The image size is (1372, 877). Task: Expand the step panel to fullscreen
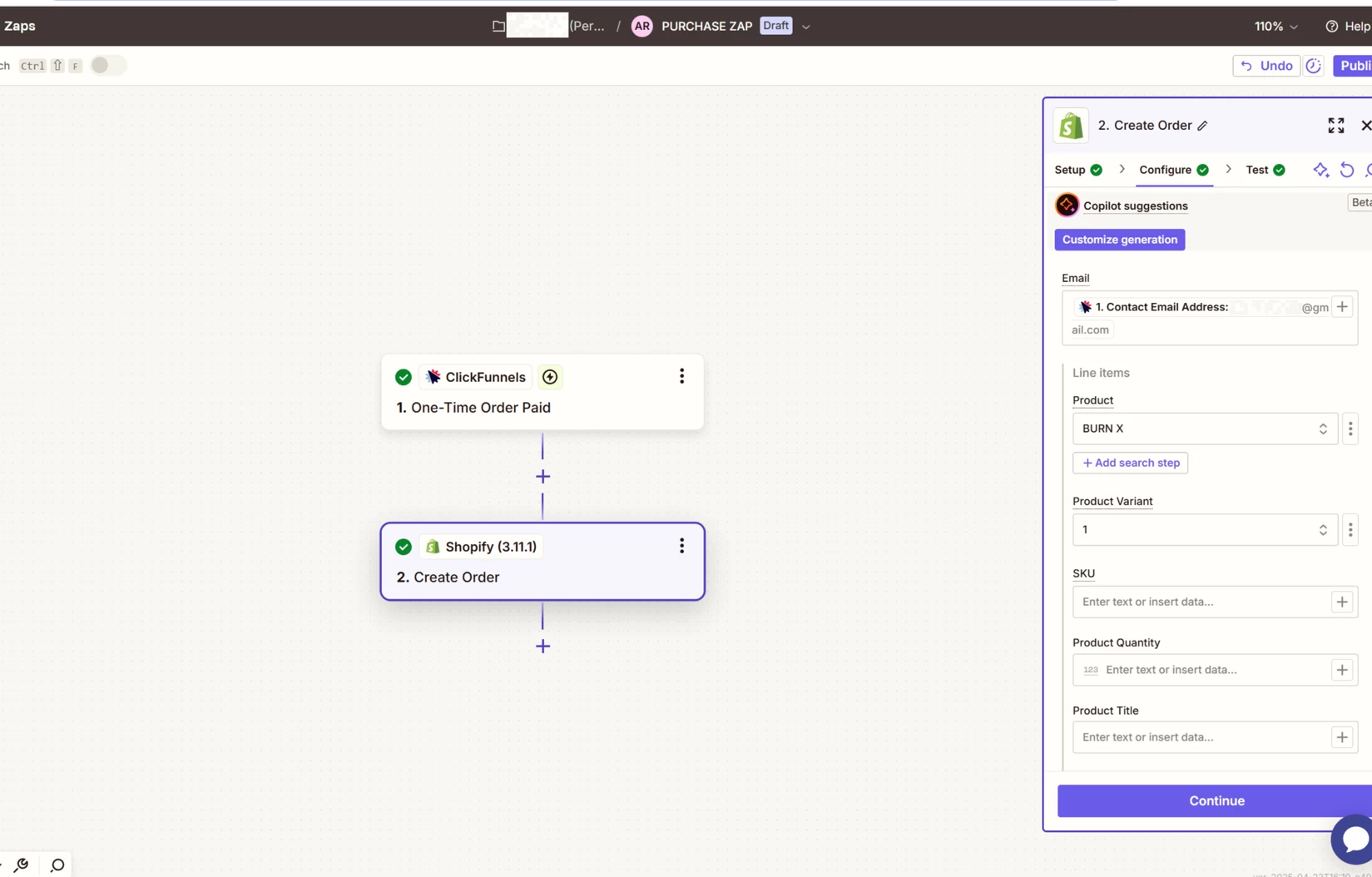1336,126
